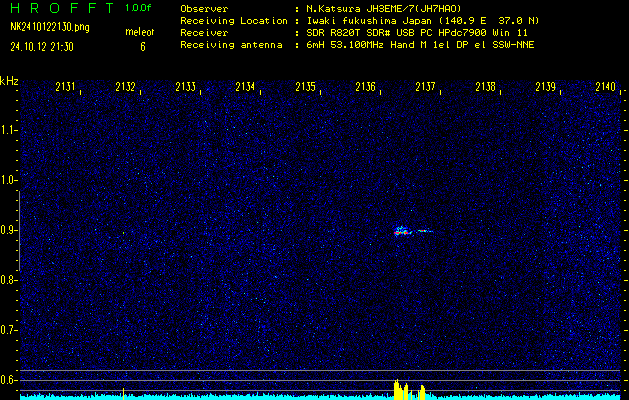The width and height of the screenshot is (629, 400).
Task: Click the NK2410122130.png filename
Action: [48, 29]
